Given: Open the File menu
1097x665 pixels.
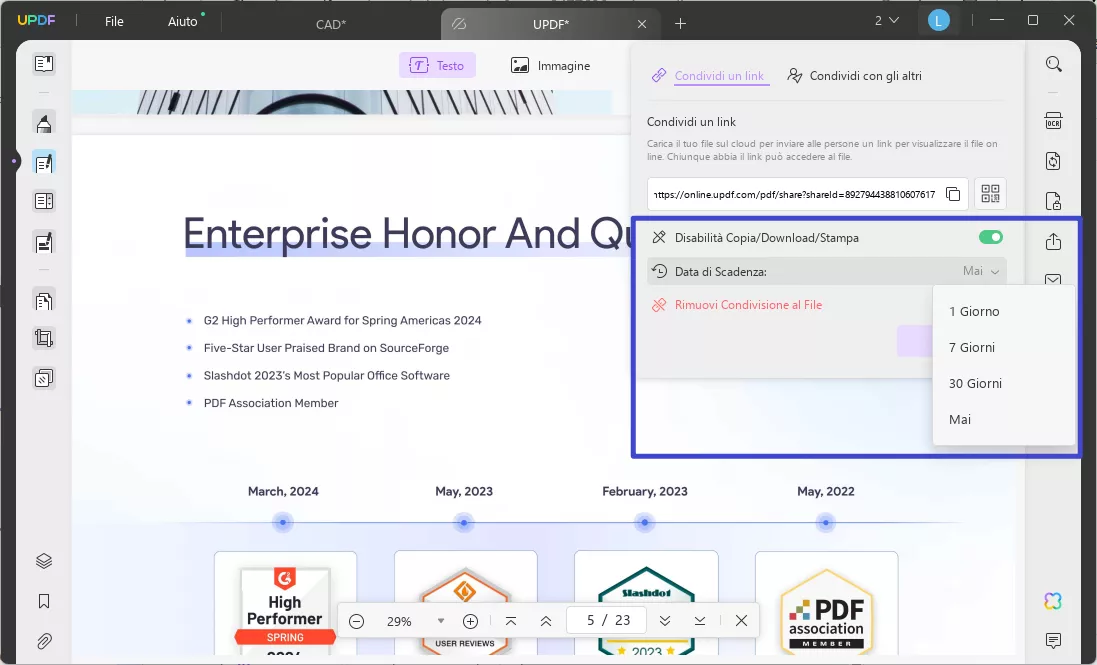Looking at the screenshot, I should [114, 22].
